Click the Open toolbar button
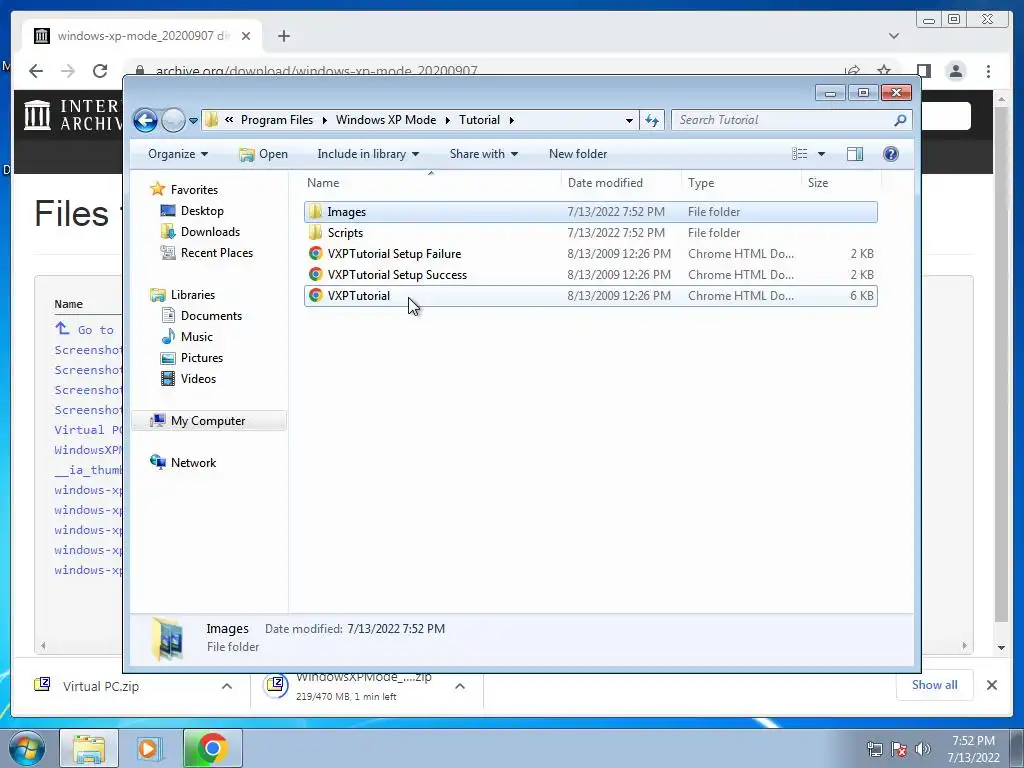 263,154
